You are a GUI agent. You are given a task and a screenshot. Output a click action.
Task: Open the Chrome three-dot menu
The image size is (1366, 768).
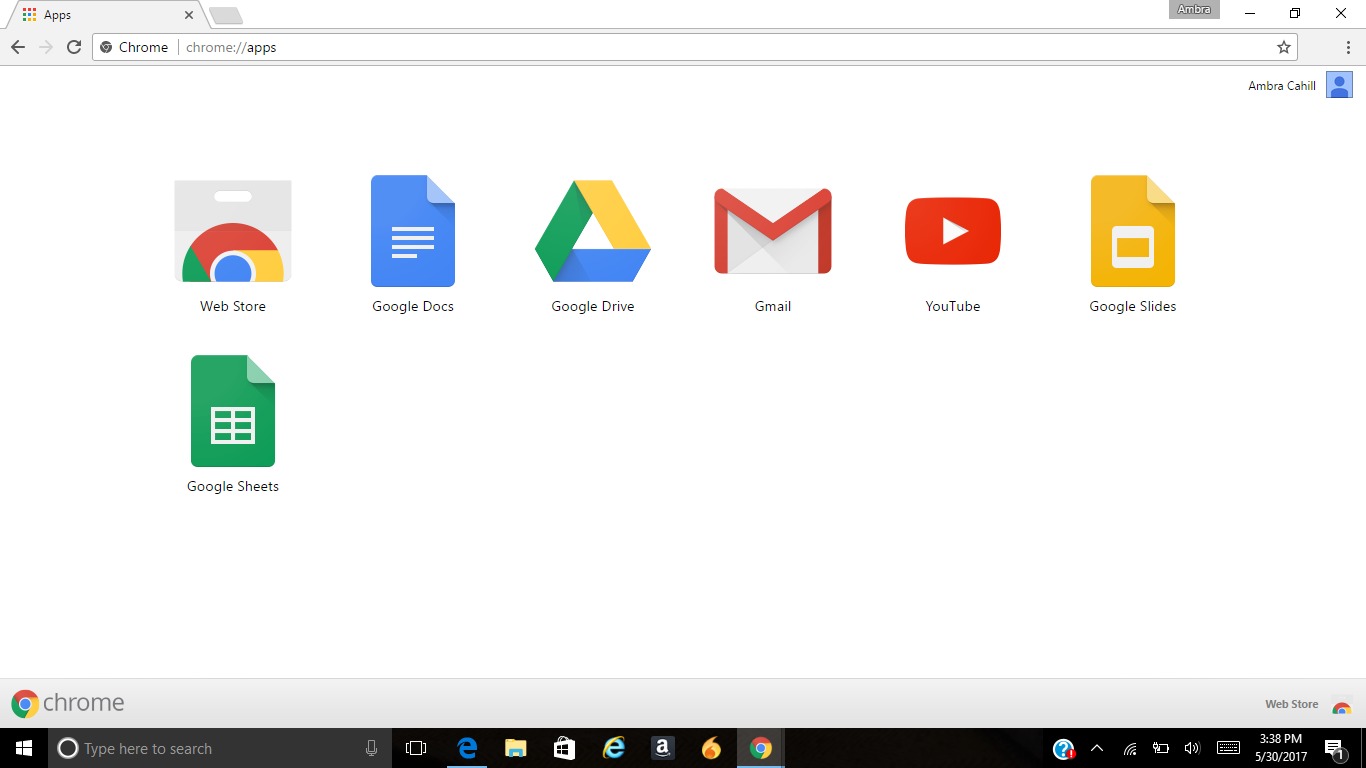[1348, 47]
